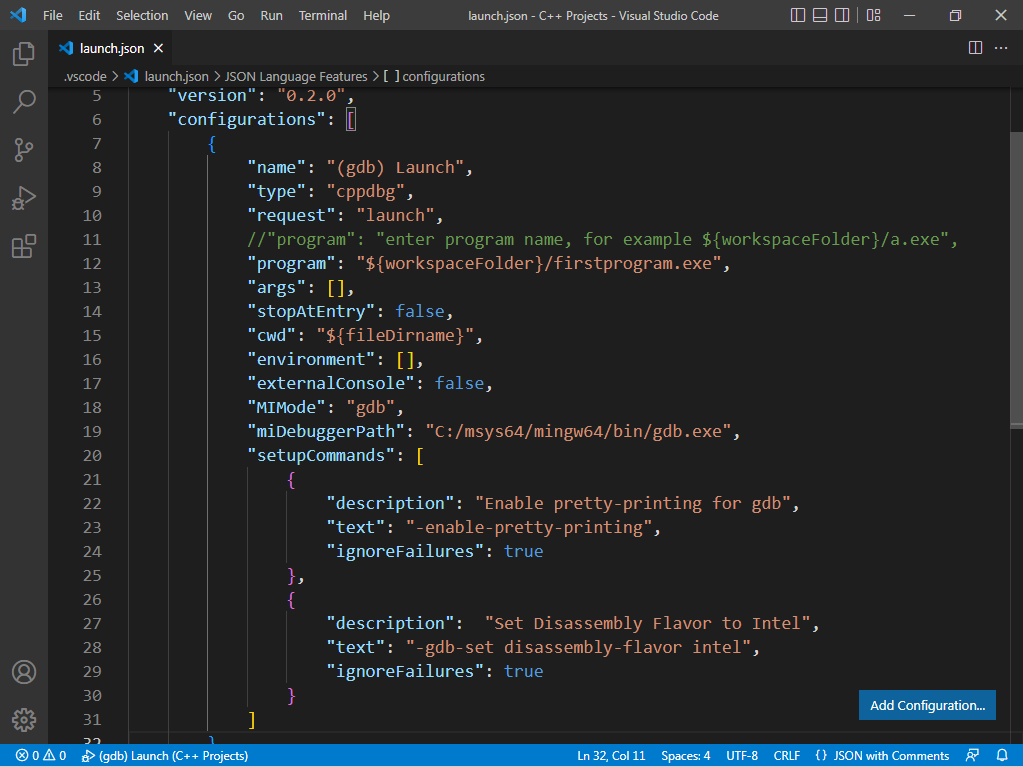The image size is (1023, 767).
Task: Click the feedback icon in status bar
Action: pos(972,755)
